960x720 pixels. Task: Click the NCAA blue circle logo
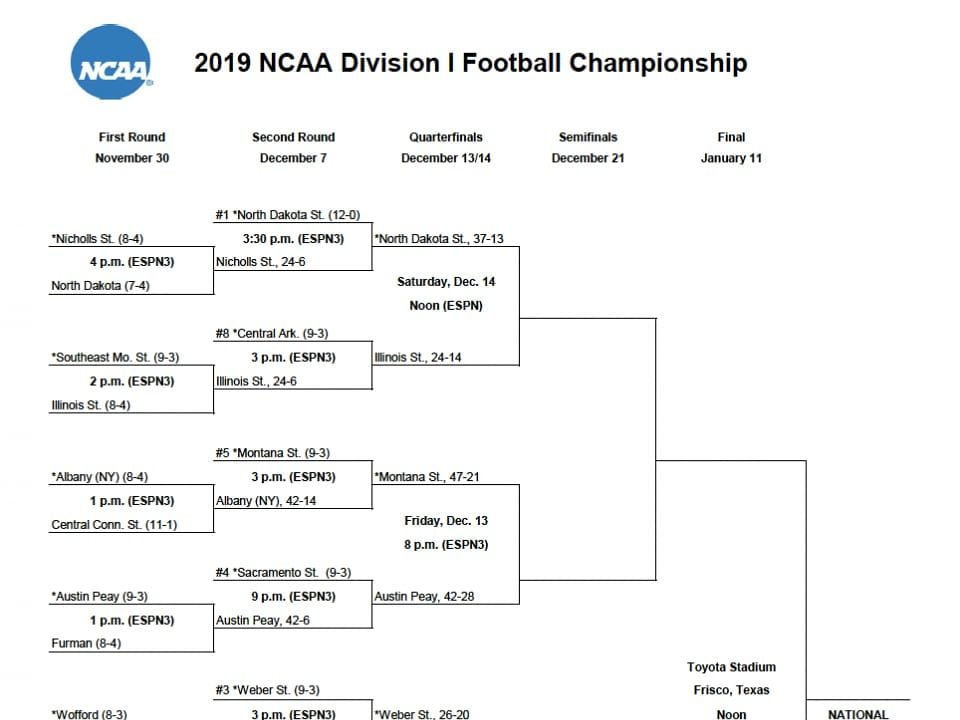[111, 62]
